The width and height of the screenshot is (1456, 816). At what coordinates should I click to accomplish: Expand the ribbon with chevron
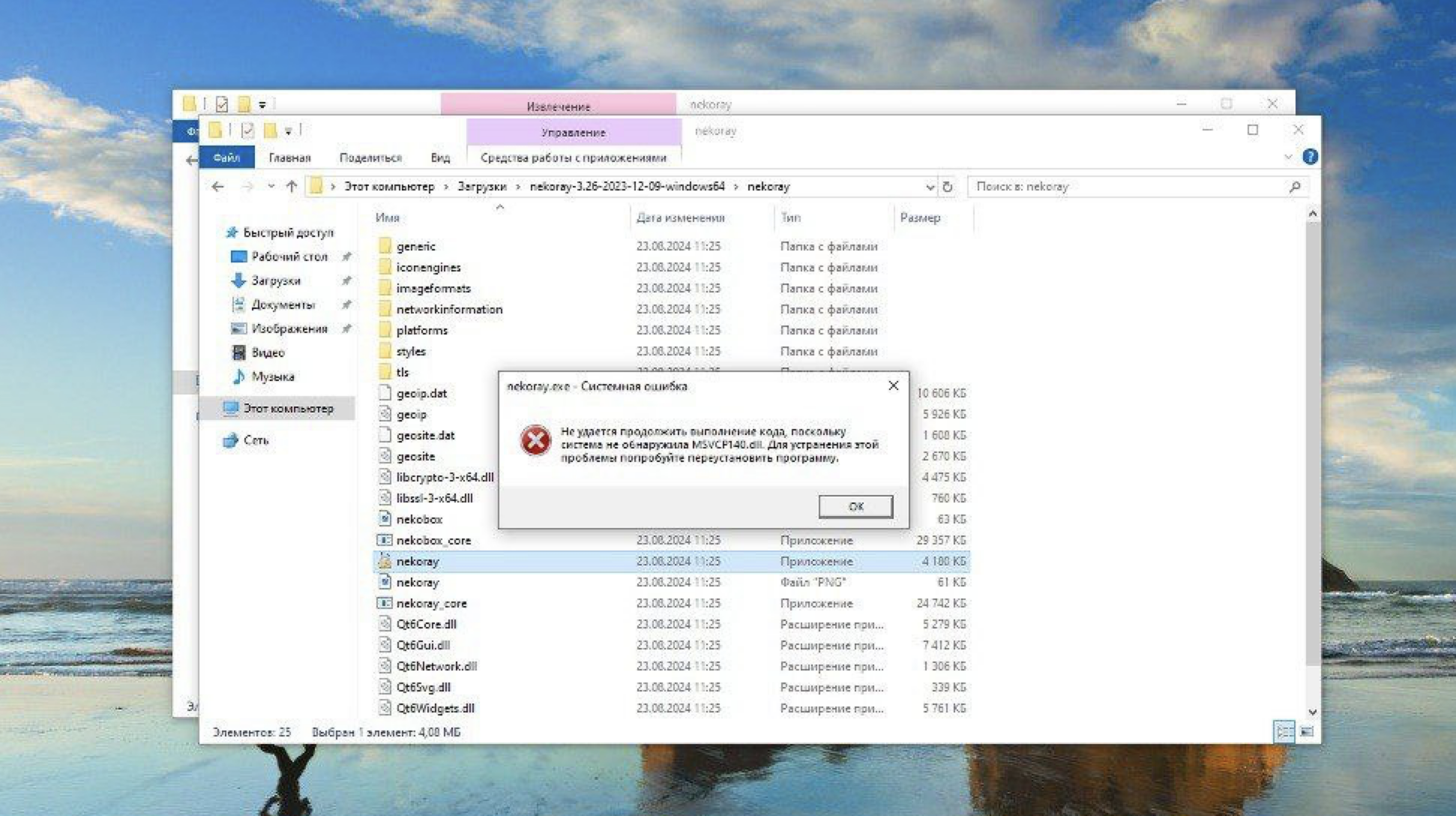point(1288,157)
